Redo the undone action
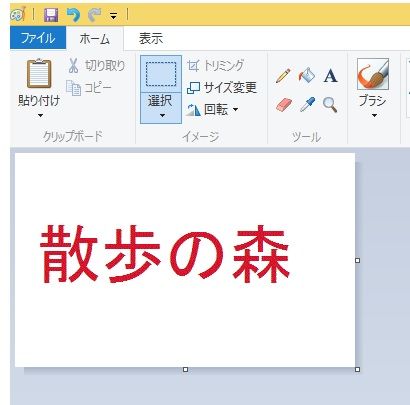The width and height of the screenshot is (410, 405). [x=95, y=15]
